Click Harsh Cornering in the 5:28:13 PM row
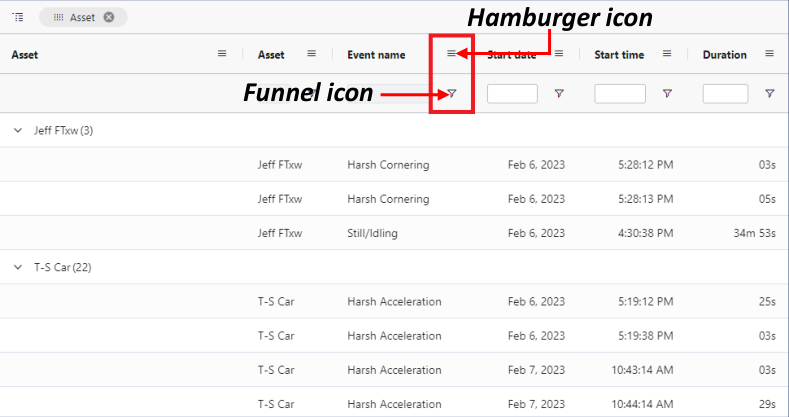 pyautogui.click(x=388, y=199)
